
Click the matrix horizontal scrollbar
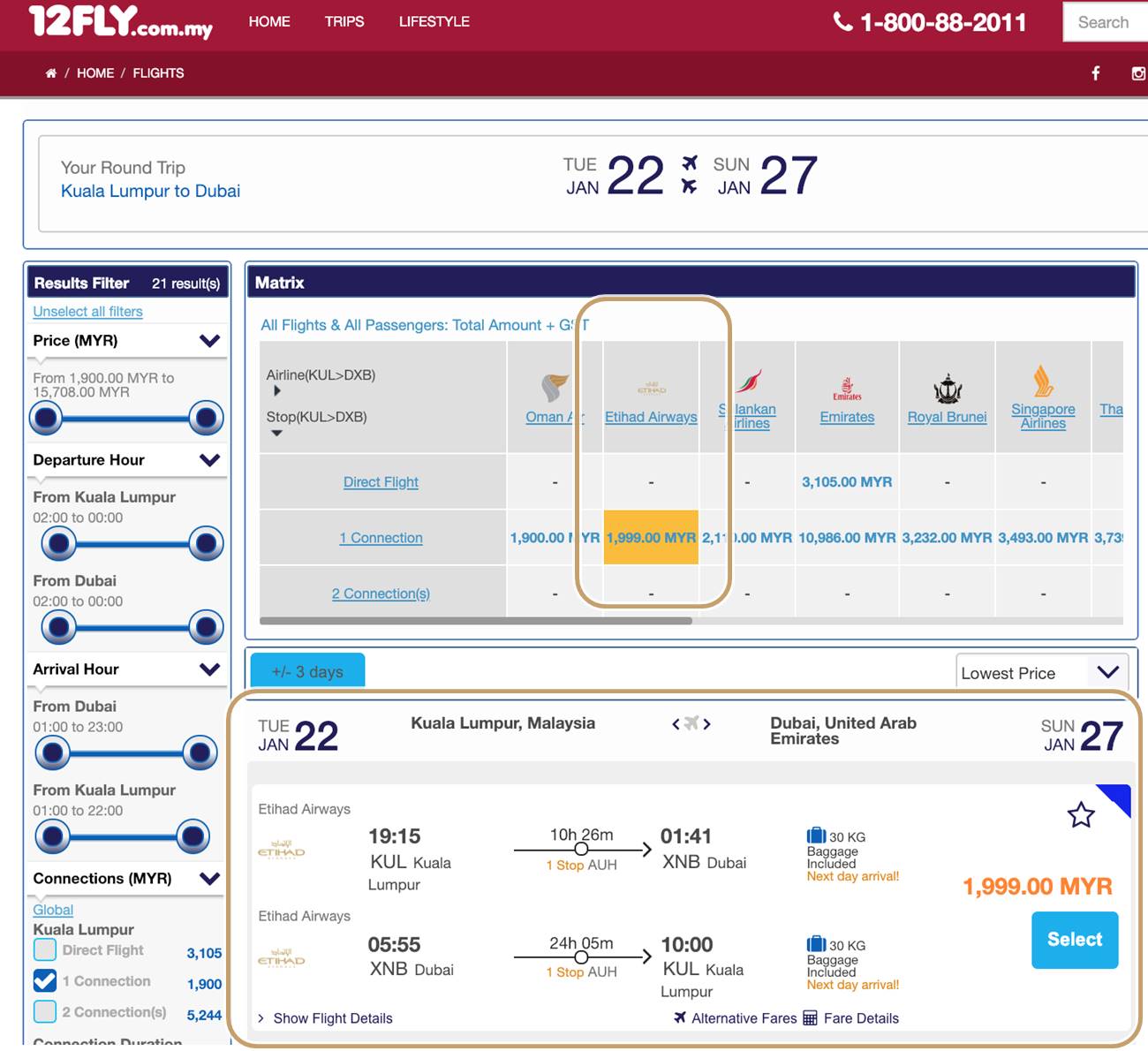point(476,621)
